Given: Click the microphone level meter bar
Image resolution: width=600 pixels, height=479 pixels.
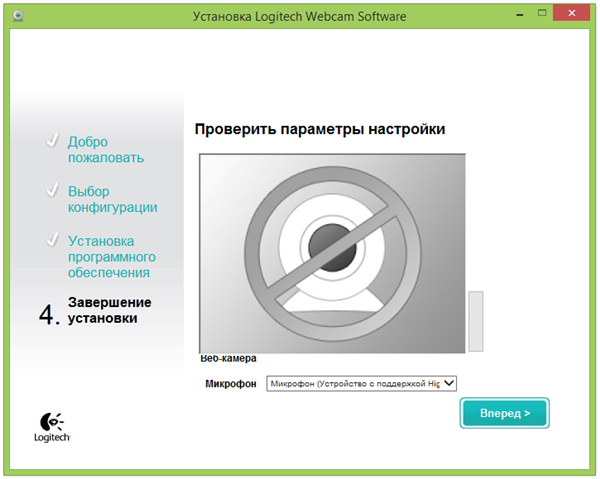Looking at the screenshot, I should point(476,321).
